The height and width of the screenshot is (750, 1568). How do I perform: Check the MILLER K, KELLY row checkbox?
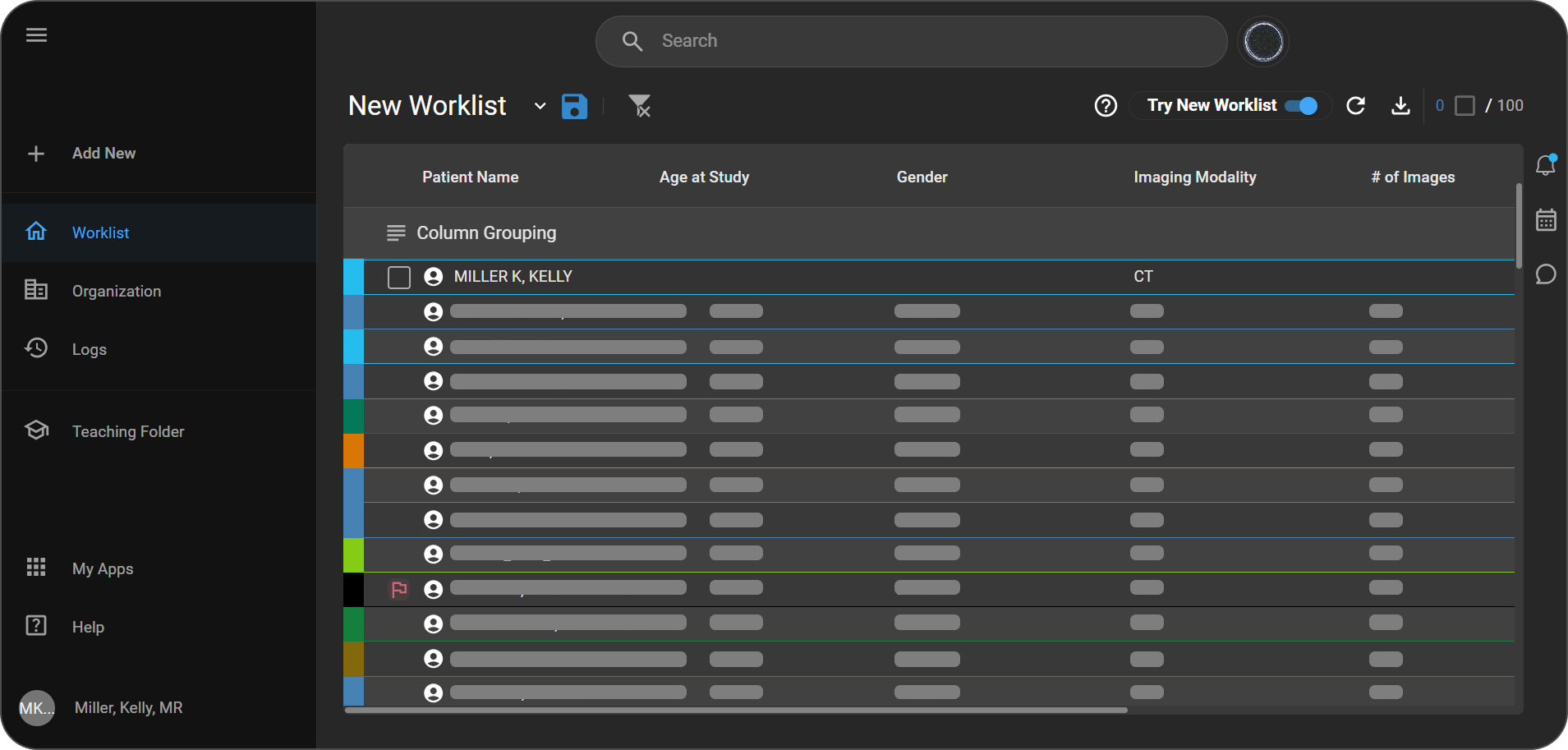399,278
